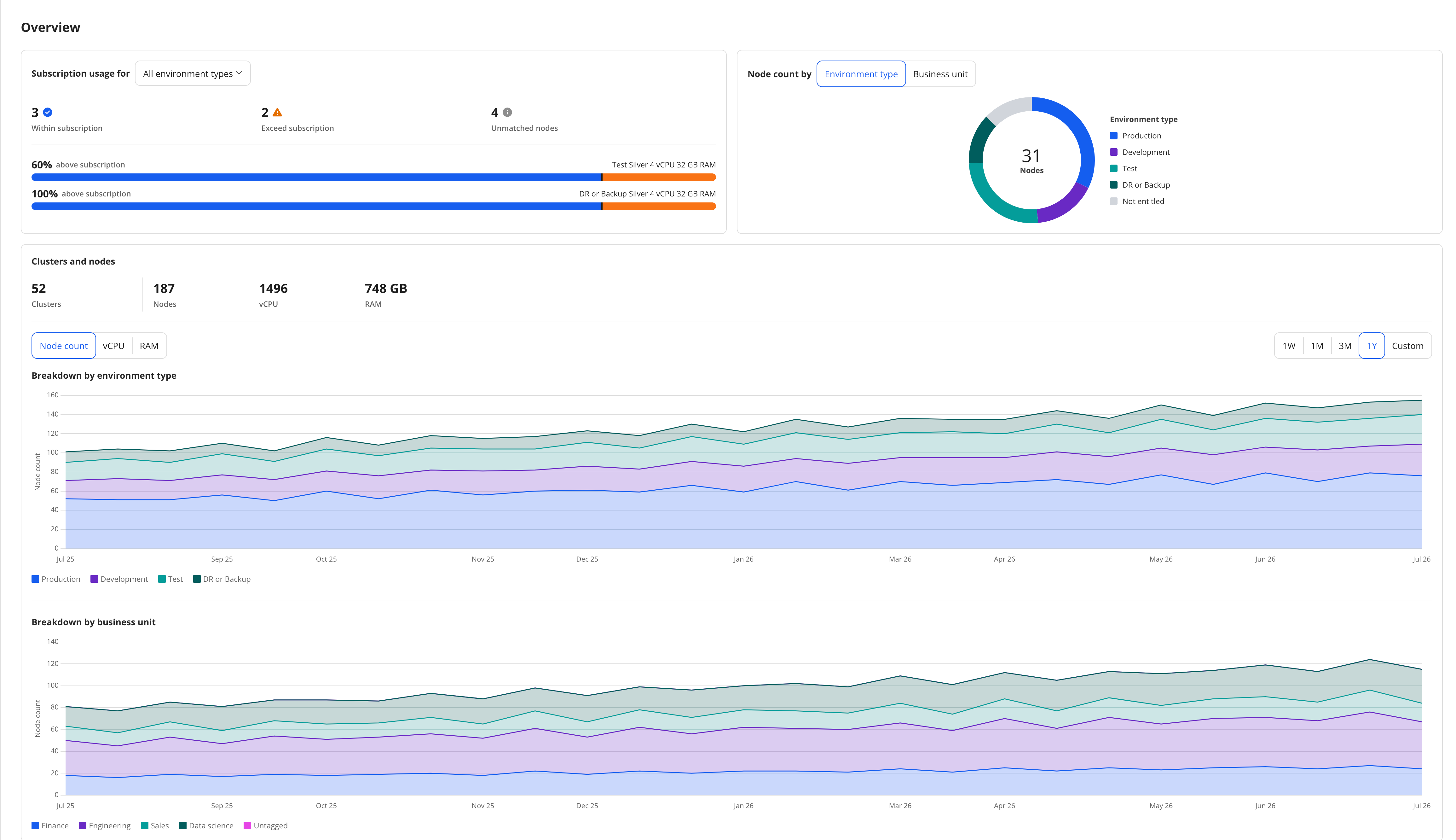Open the All environment types dropdown

click(x=193, y=73)
